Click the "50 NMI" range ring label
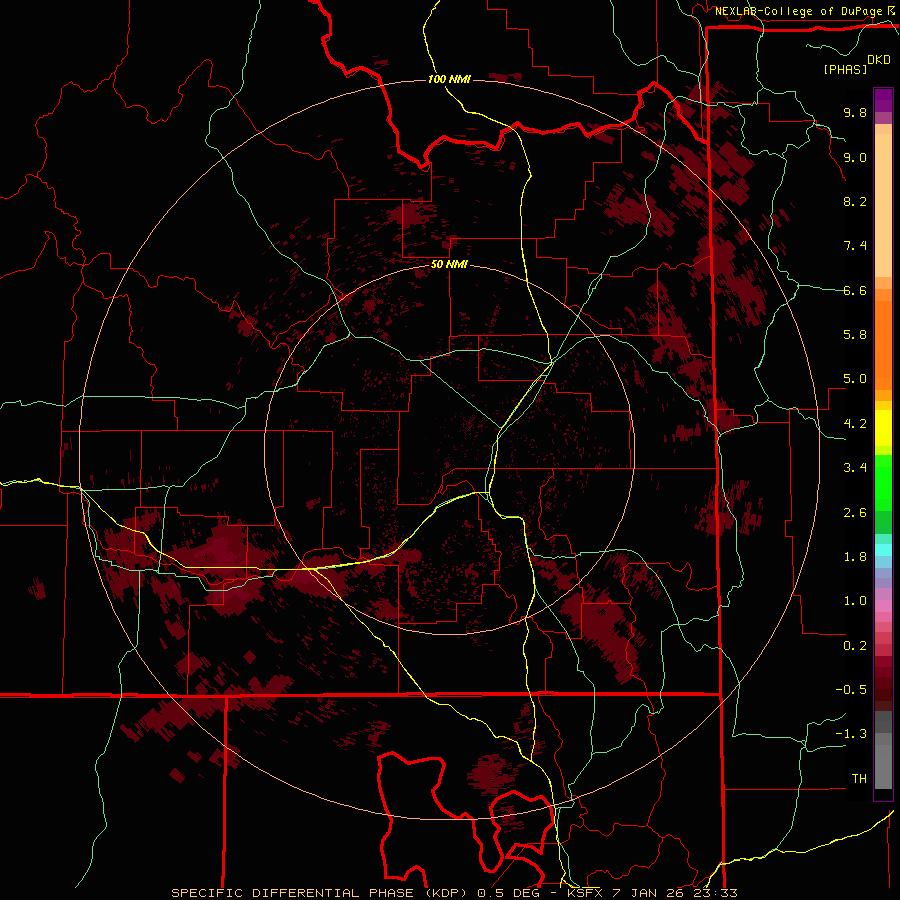 (449, 265)
